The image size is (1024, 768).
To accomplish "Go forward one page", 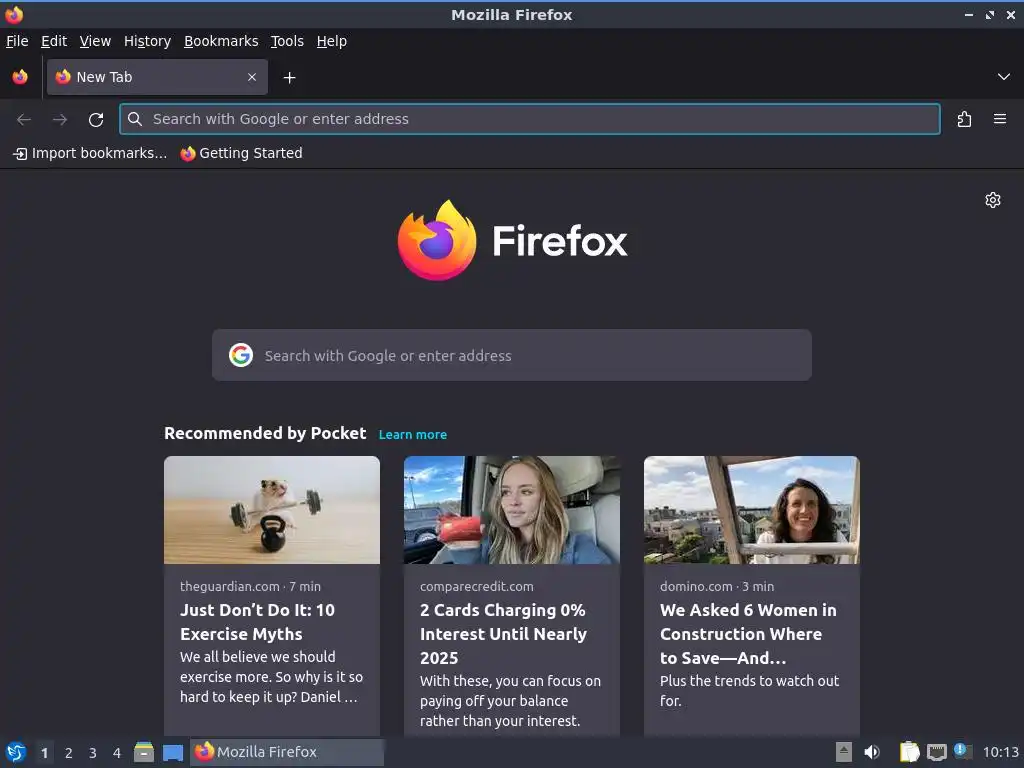I will [60, 120].
